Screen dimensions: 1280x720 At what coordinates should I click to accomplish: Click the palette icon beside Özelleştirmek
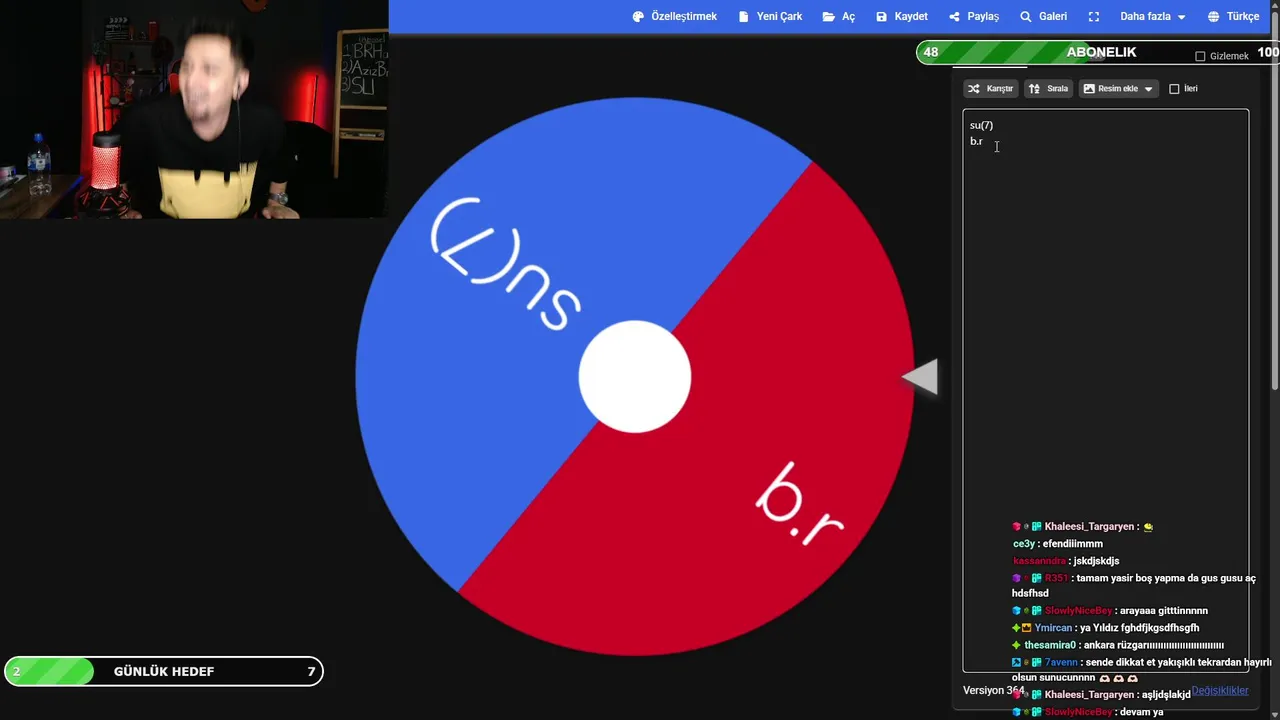pyautogui.click(x=638, y=16)
